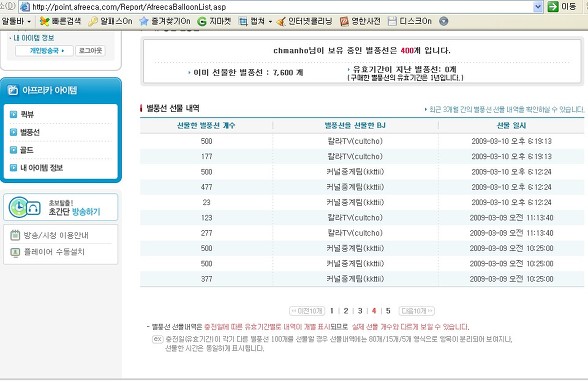Click the ex example label icon
This screenshot has width=588, height=382.
click(158, 339)
